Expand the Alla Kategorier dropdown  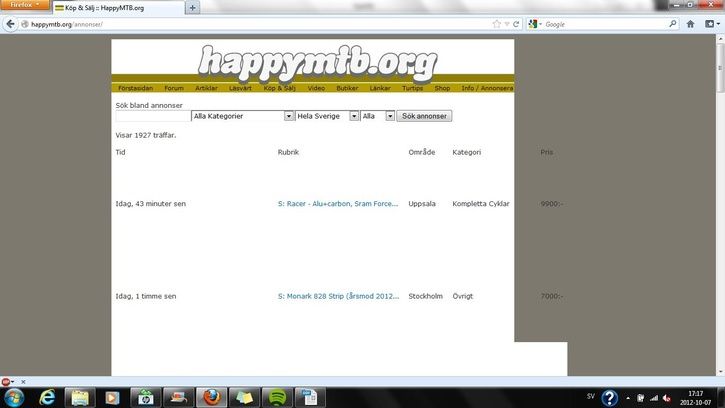tap(289, 116)
